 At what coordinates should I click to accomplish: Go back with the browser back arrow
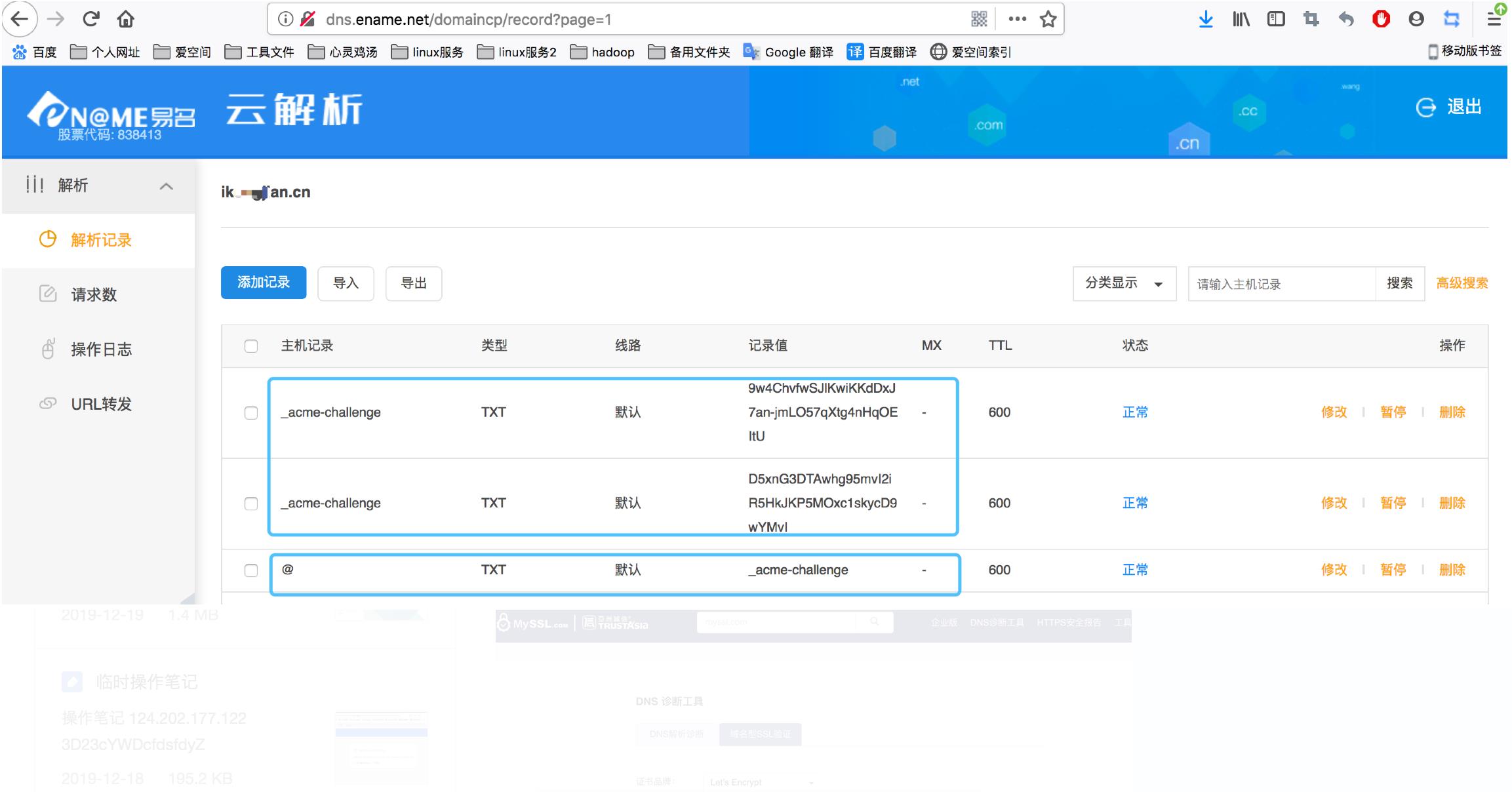[x=20, y=19]
